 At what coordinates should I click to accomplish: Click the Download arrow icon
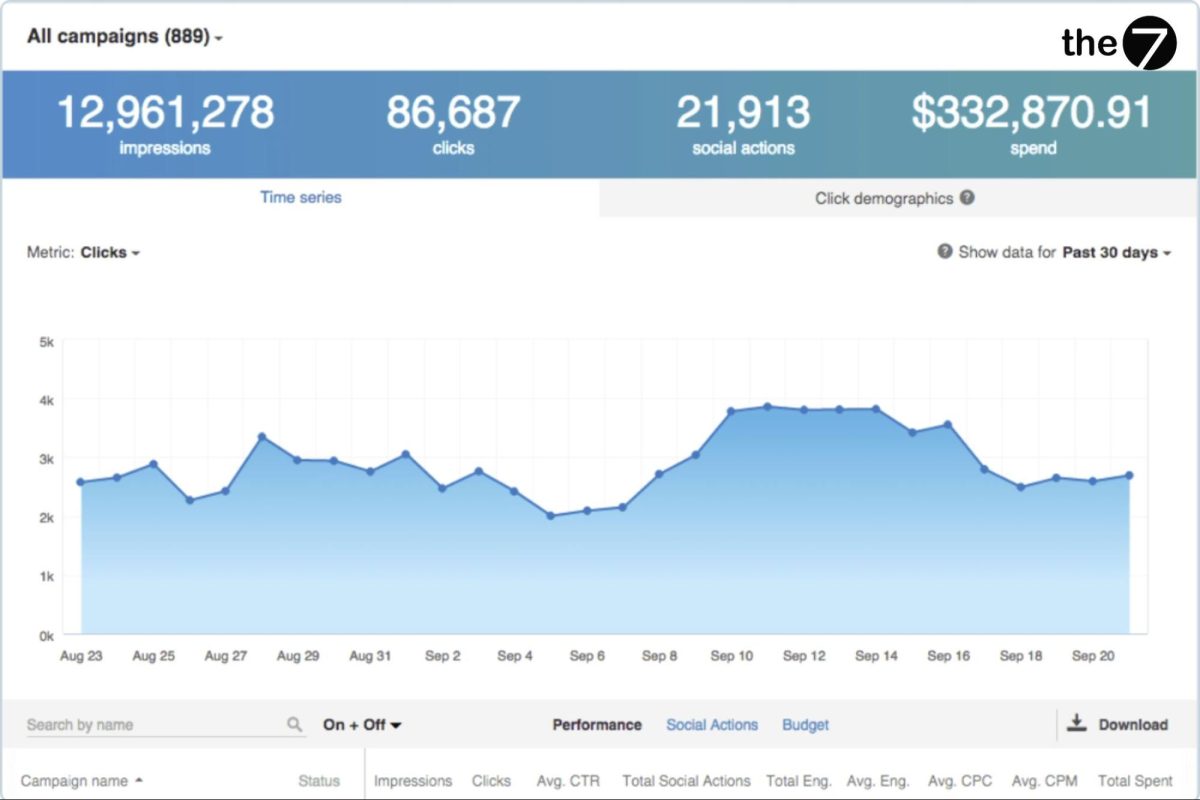click(x=1076, y=723)
